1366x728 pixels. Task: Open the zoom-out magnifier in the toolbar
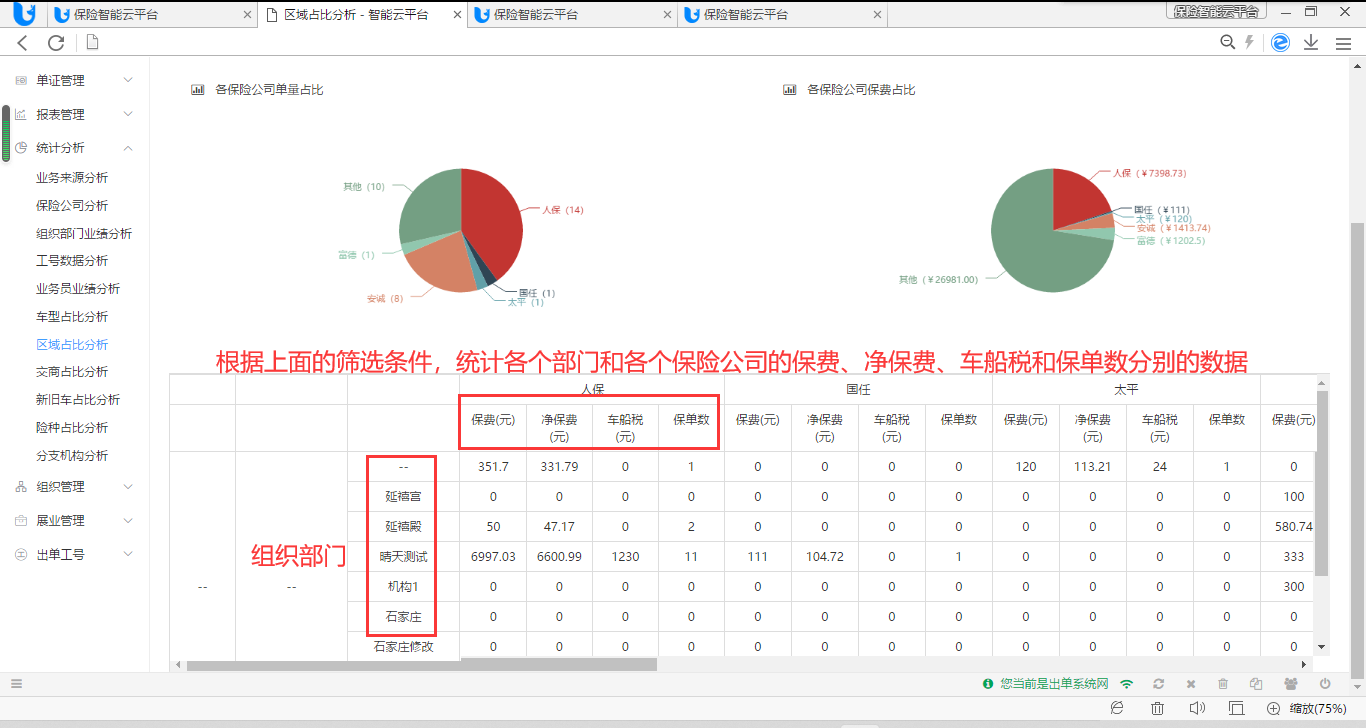1228,42
